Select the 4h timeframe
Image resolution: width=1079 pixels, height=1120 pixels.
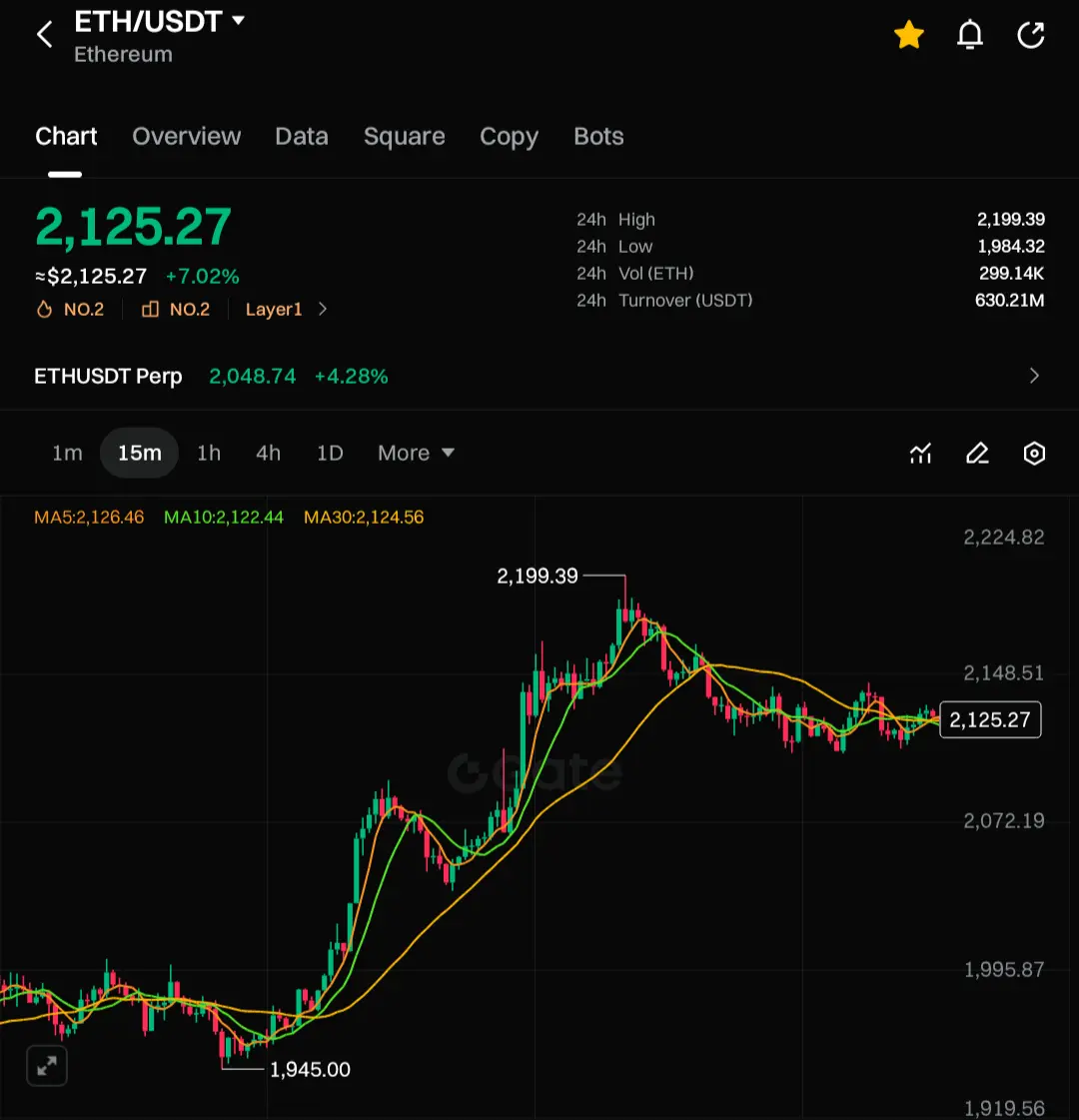(x=268, y=453)
